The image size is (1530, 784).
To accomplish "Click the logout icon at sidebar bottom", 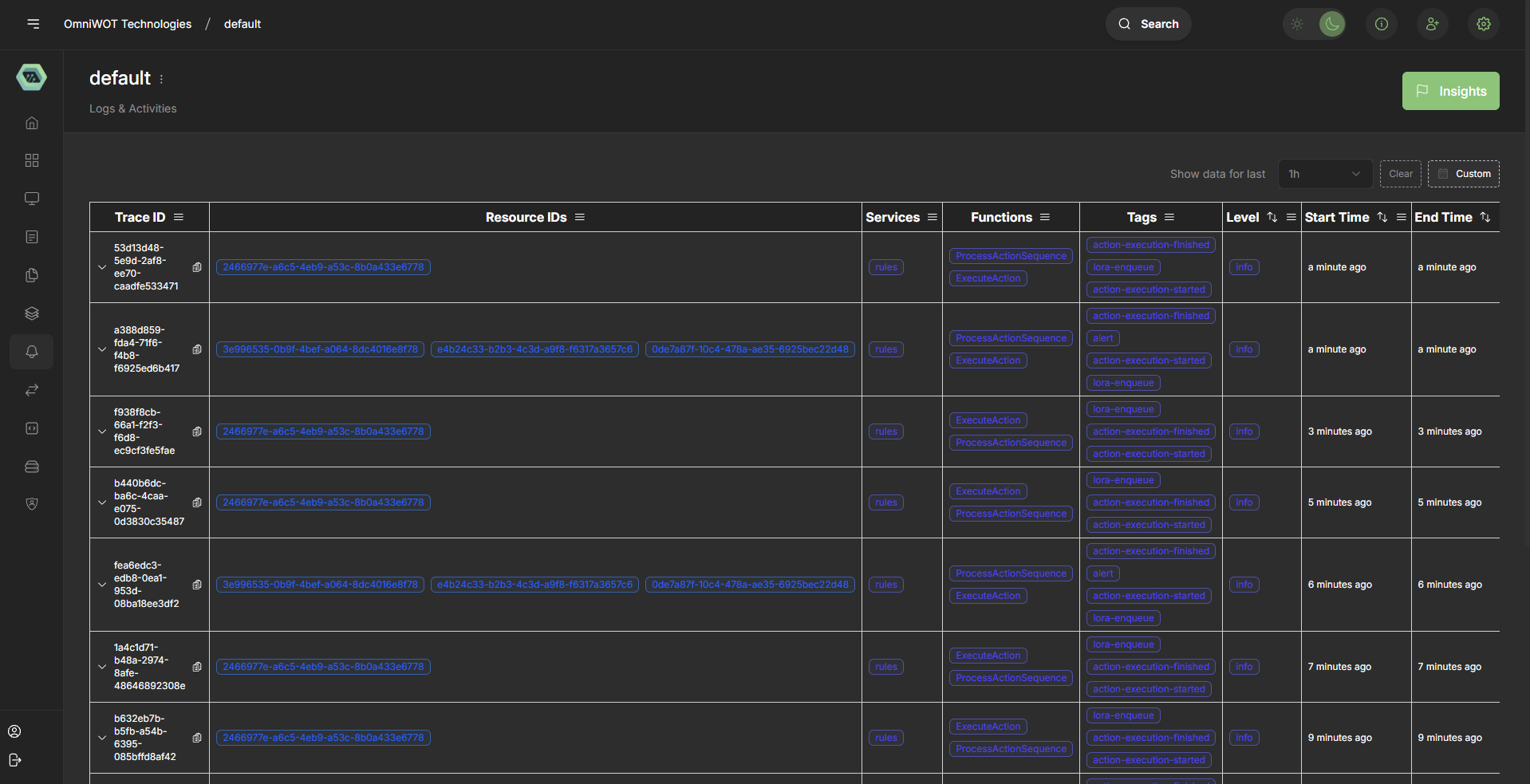I will pos(14,760).
